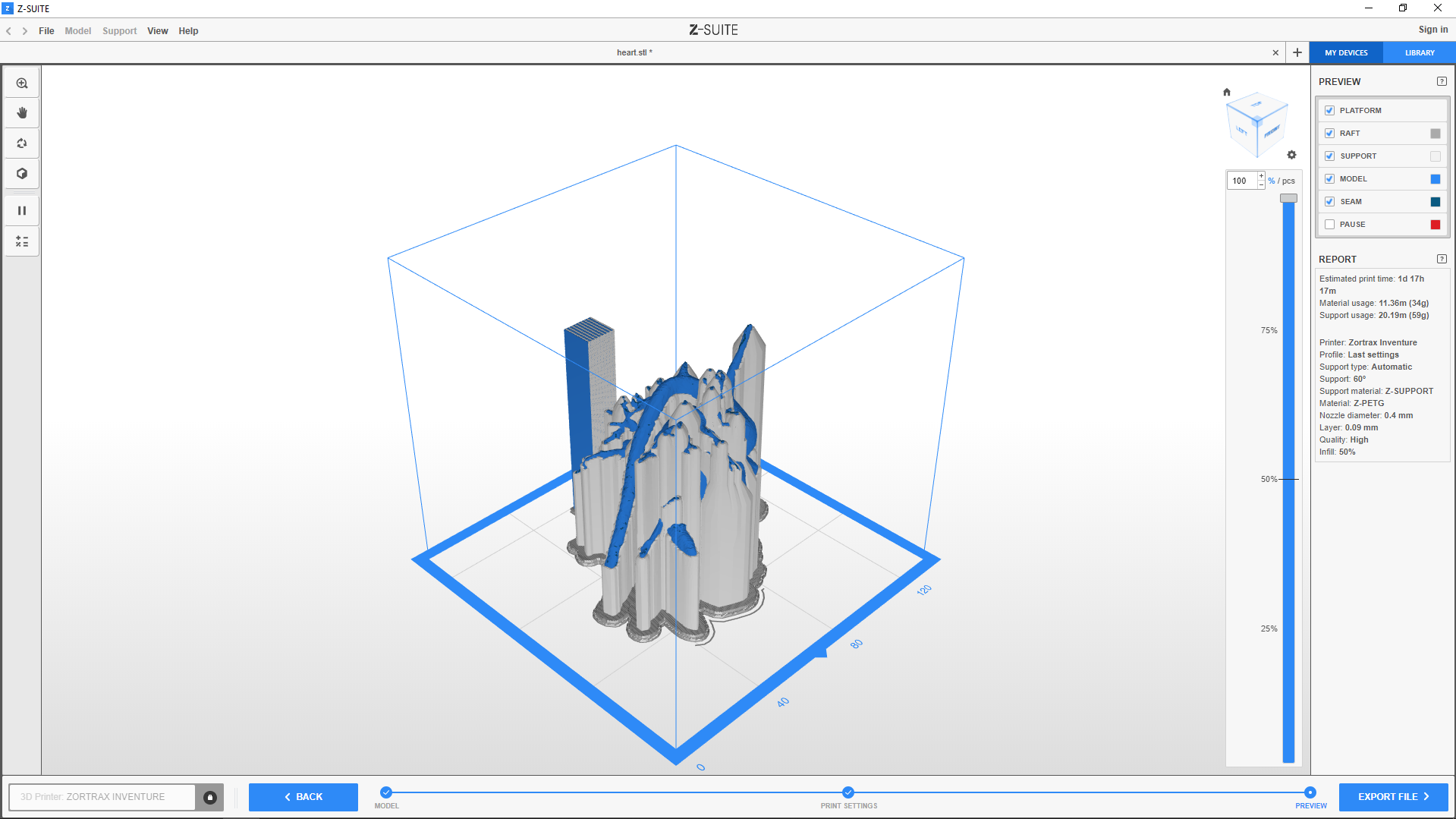Open view cube settings gear
This screenshot has height=819, width=1456.
[x=1291, y=155]
